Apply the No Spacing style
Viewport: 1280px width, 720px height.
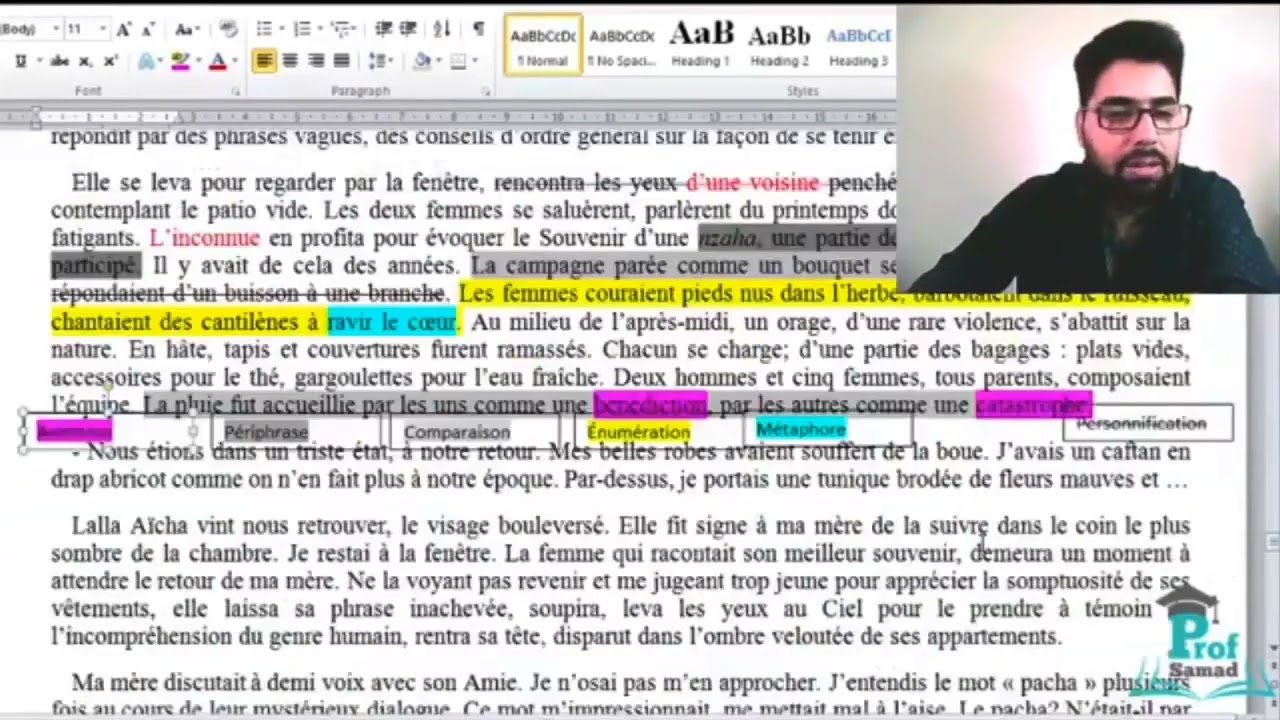pyautogui.click(x=621, y=44)
